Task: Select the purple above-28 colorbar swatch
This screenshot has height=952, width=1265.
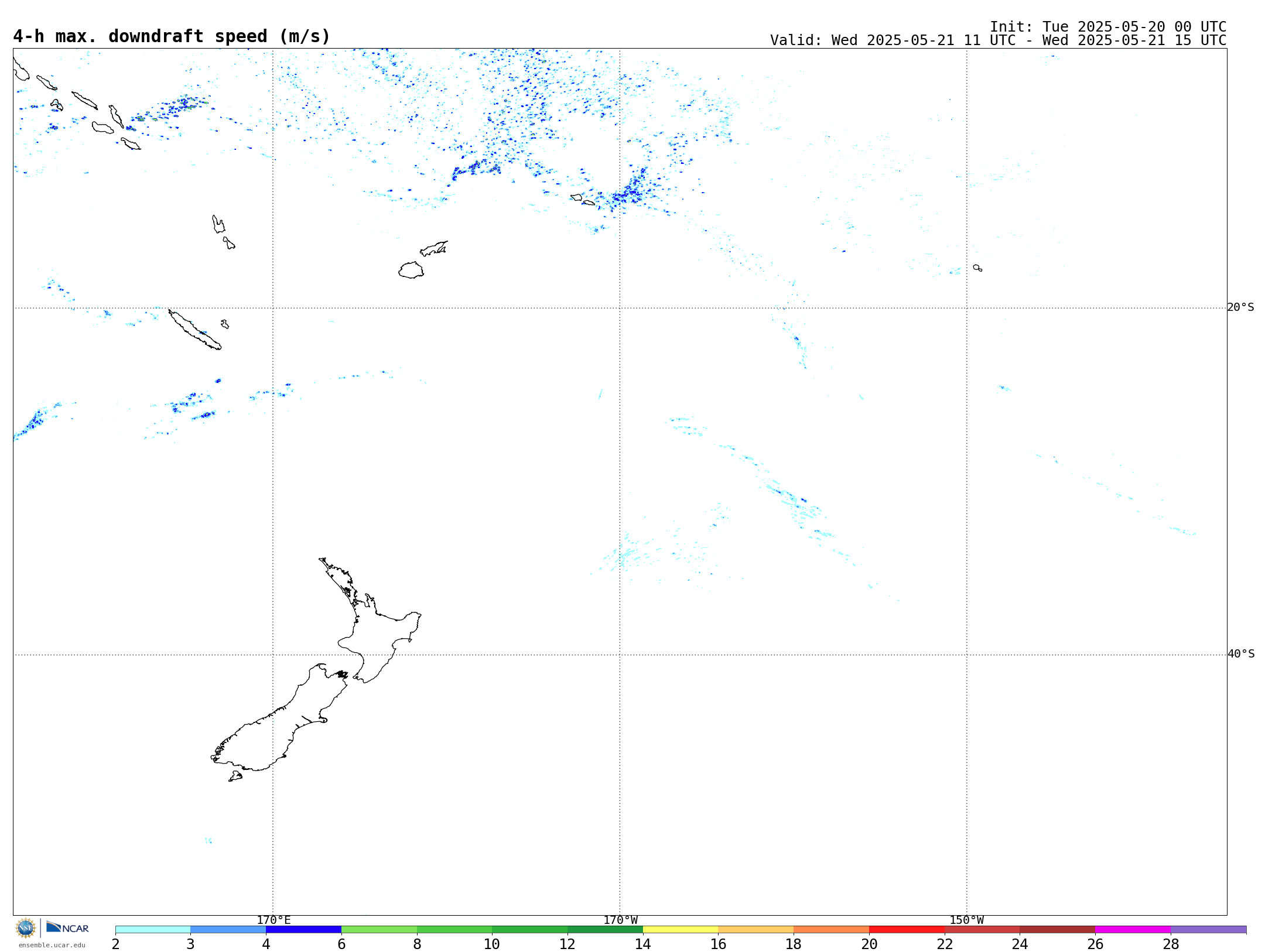Action: pyautogui.click(x=1208, y=929)
